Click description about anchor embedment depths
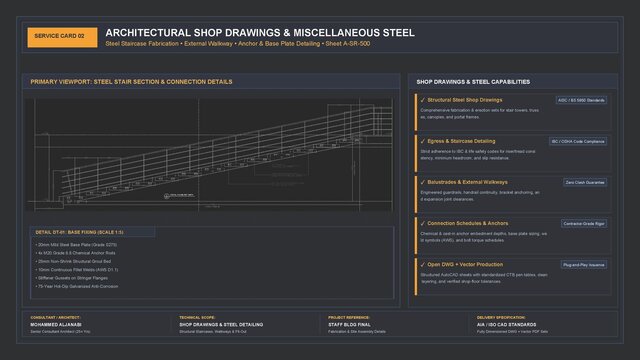The image size is (640, 360). pyautogui.click(x=484, y=237)
